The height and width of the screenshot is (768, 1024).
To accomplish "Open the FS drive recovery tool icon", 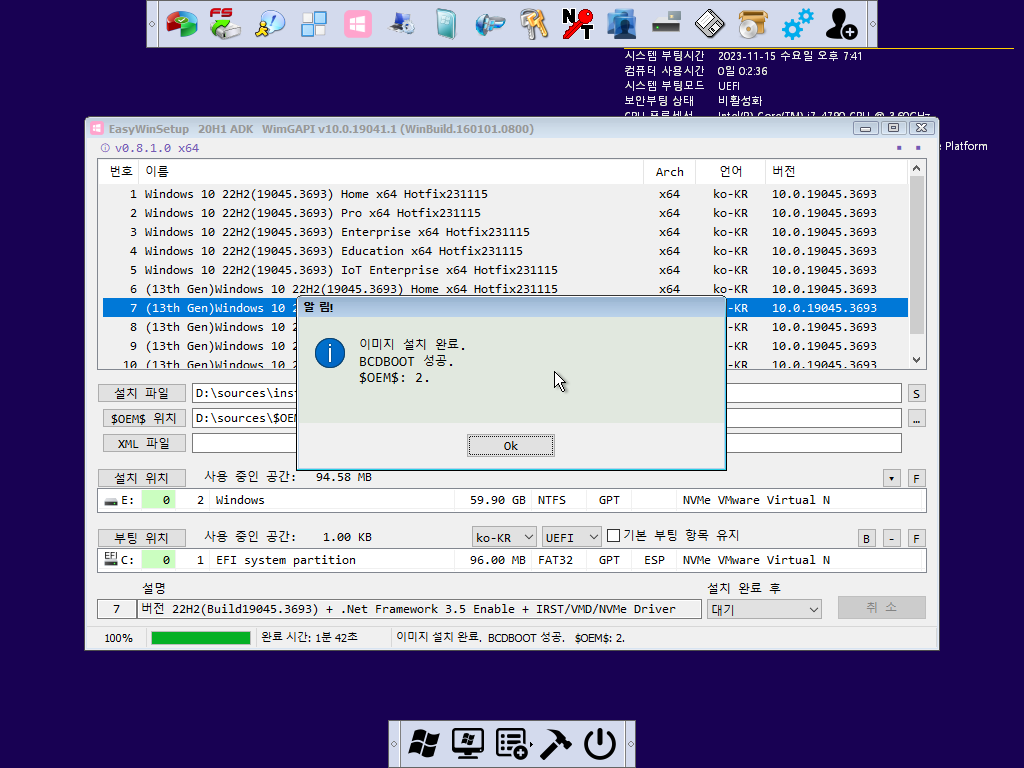I will click(x=225, y=24).
